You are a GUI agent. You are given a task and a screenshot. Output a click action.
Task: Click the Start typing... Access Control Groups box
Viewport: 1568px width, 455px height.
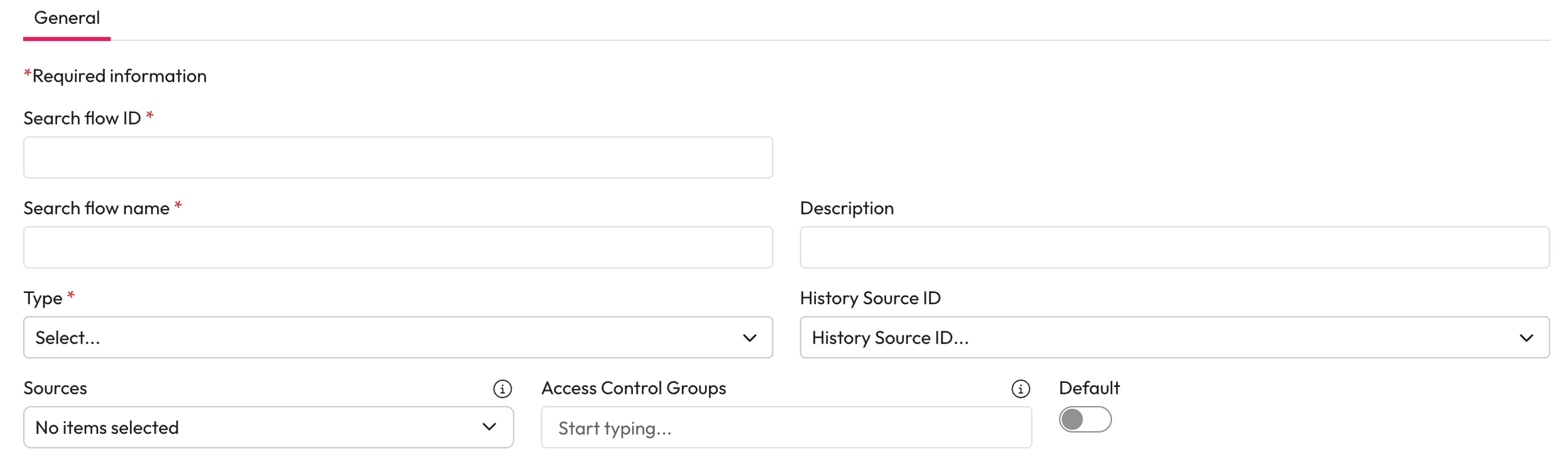(x=786, y=428)
